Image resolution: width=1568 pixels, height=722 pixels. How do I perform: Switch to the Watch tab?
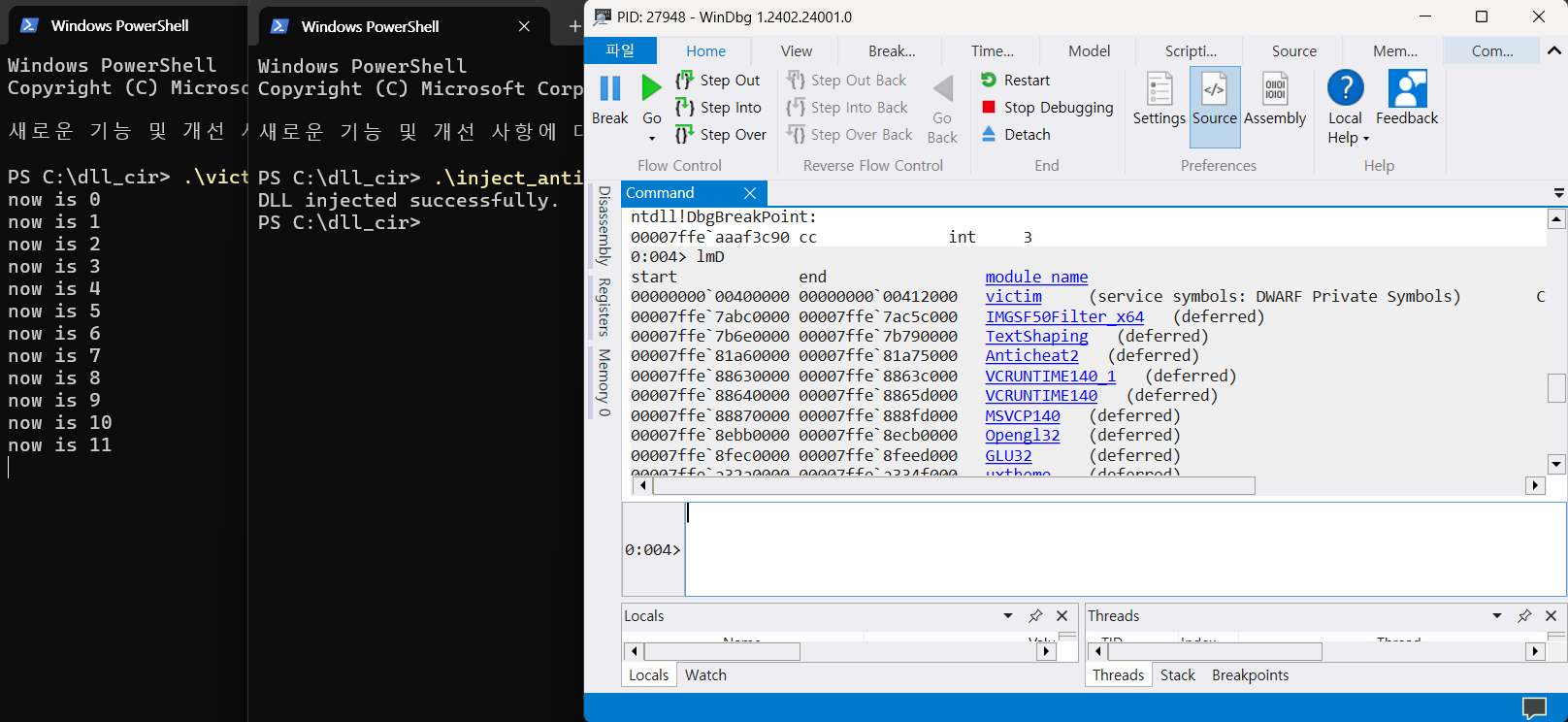(705, 675)
